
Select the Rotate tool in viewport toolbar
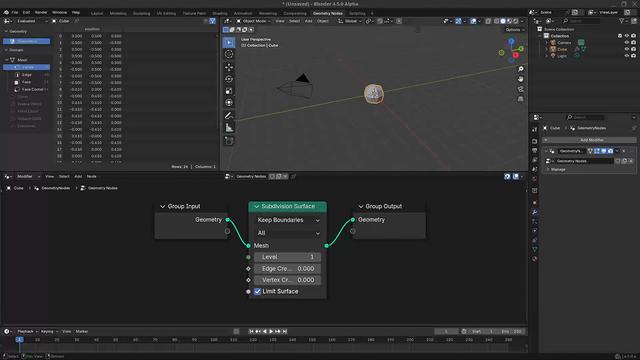(x=229, y=79)
